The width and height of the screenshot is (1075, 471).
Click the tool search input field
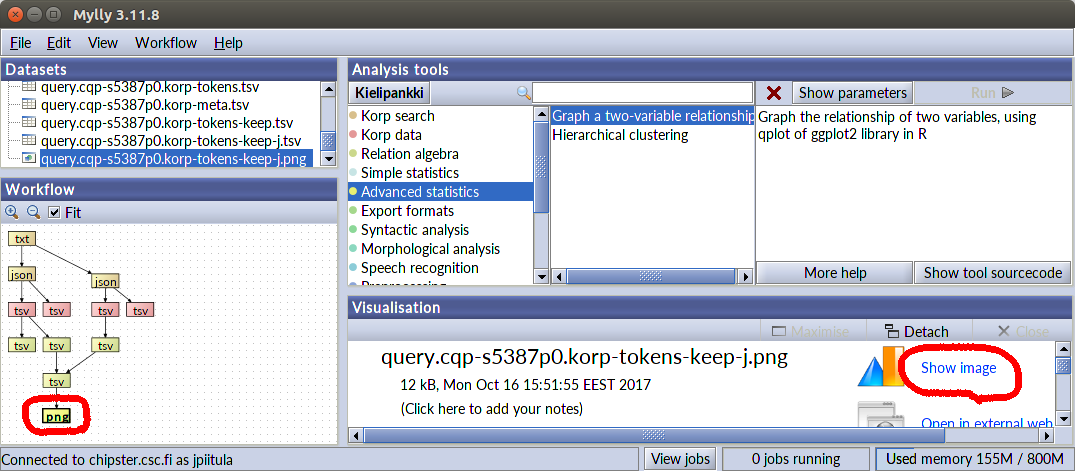pos(642,93)
